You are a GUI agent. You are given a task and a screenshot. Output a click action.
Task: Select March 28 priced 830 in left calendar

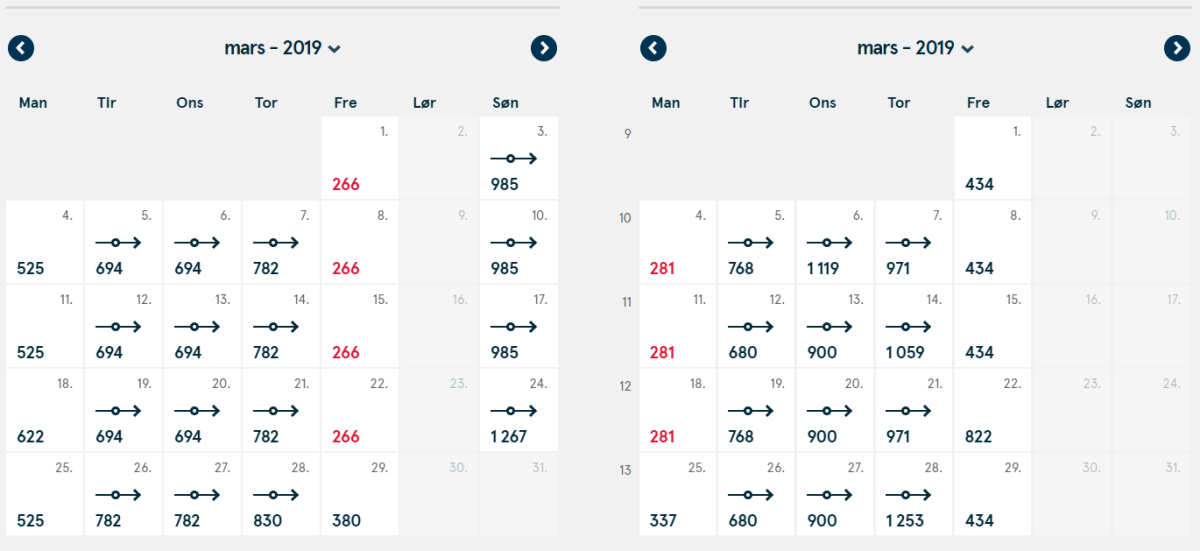click(x=281, y=495)
